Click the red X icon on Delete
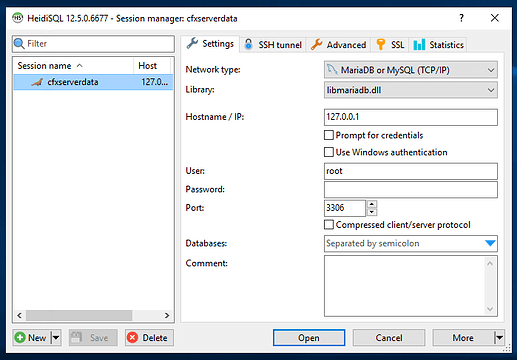 133,338
